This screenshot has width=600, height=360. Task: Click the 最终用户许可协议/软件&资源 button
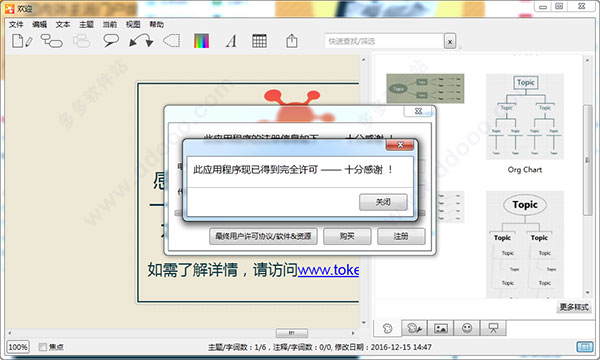[263, 236]
